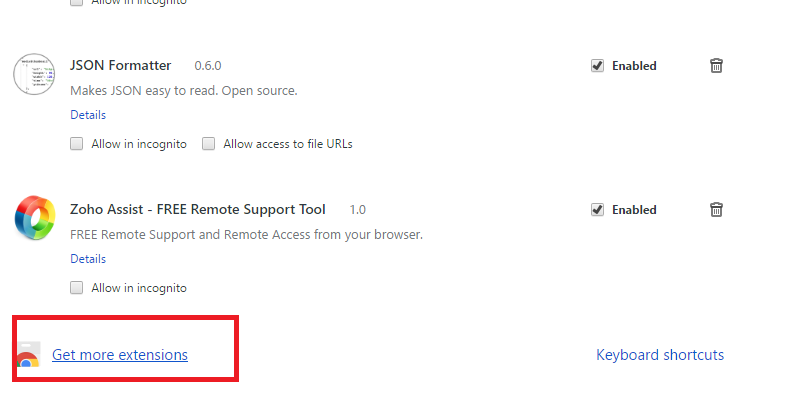Screen dimensions: 792x402
Task: Click the JSON Formatter title text
Action: [120, 66]
